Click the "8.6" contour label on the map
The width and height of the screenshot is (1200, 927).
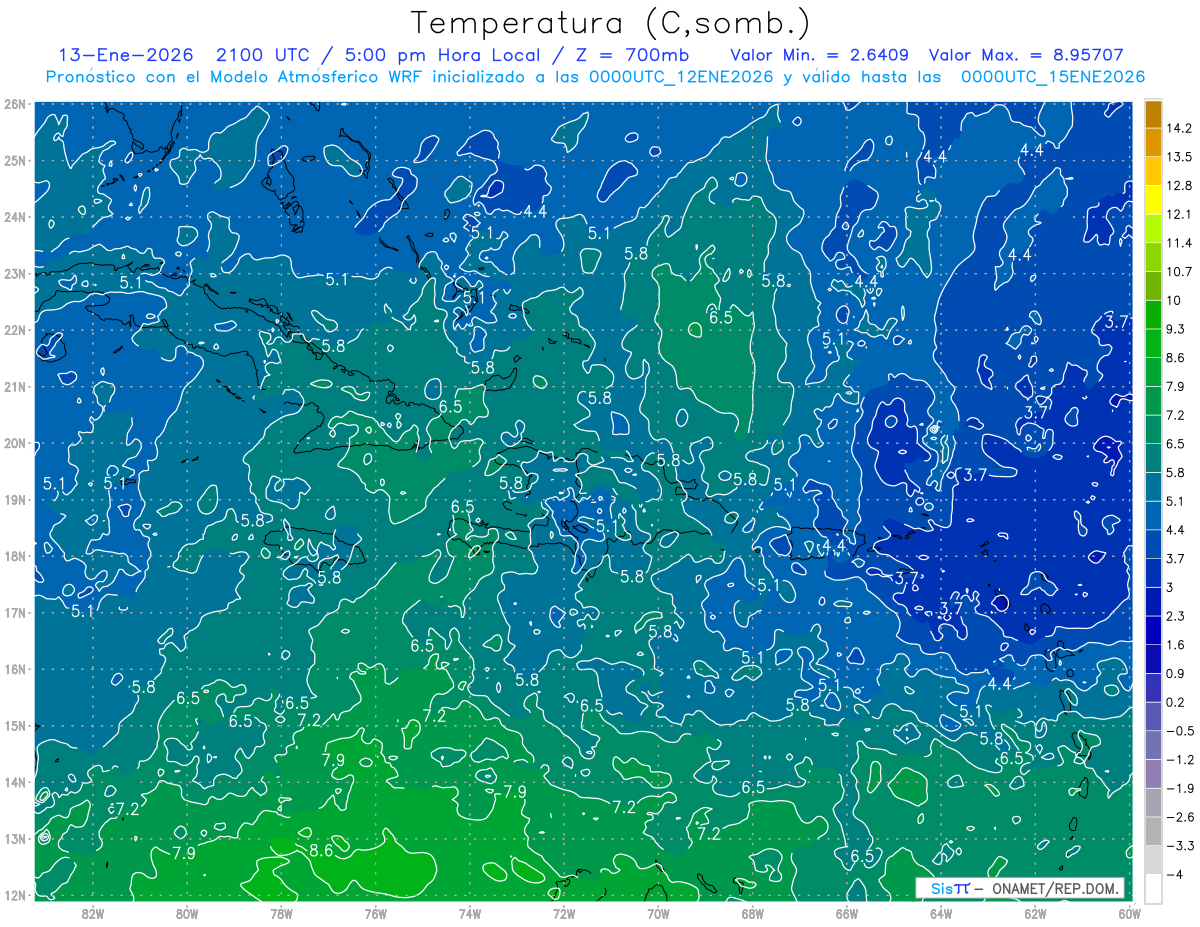pyautogui.click(x=321, y=851)
